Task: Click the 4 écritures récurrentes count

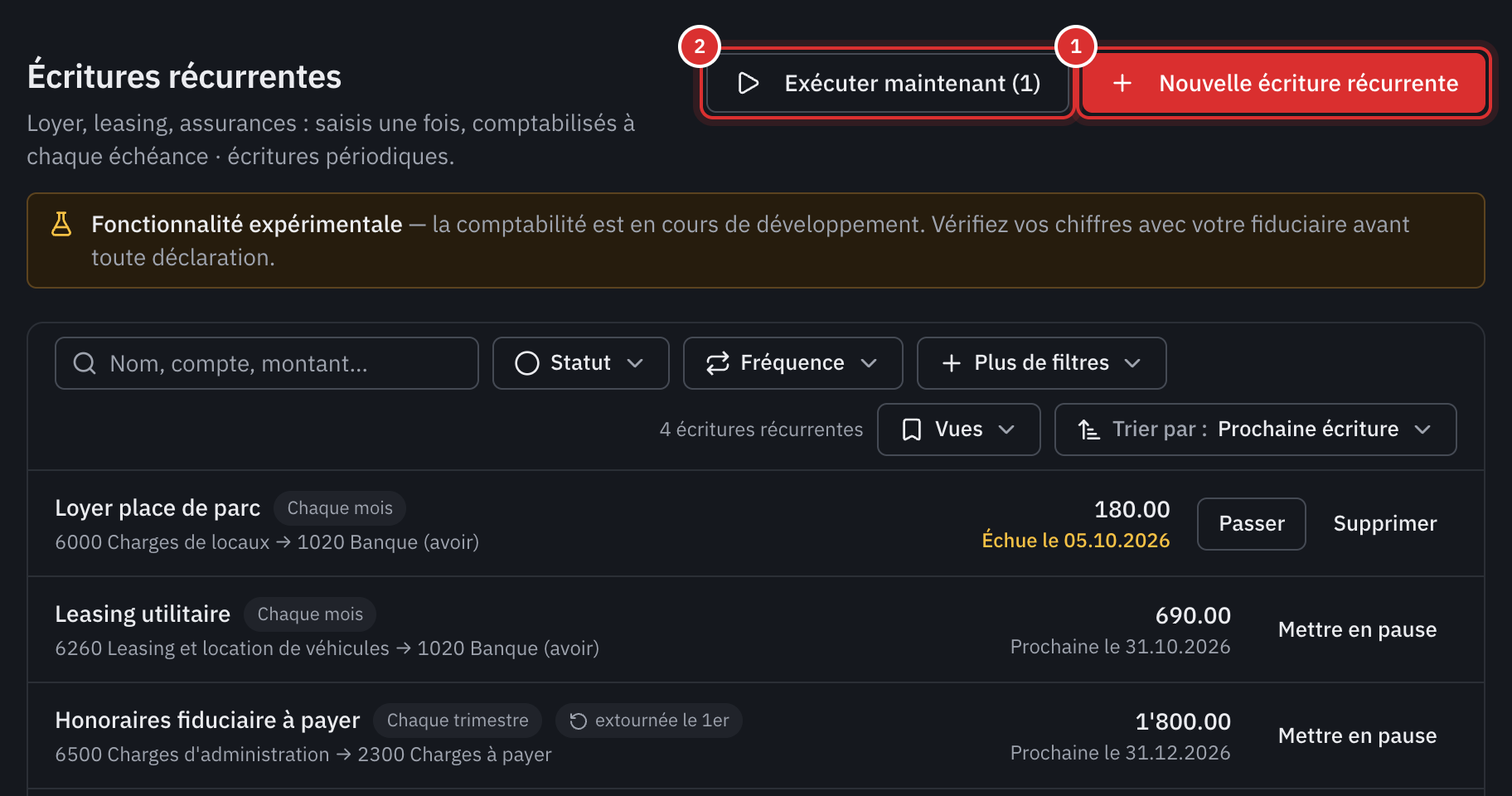Action: click(x=761, y=430)
